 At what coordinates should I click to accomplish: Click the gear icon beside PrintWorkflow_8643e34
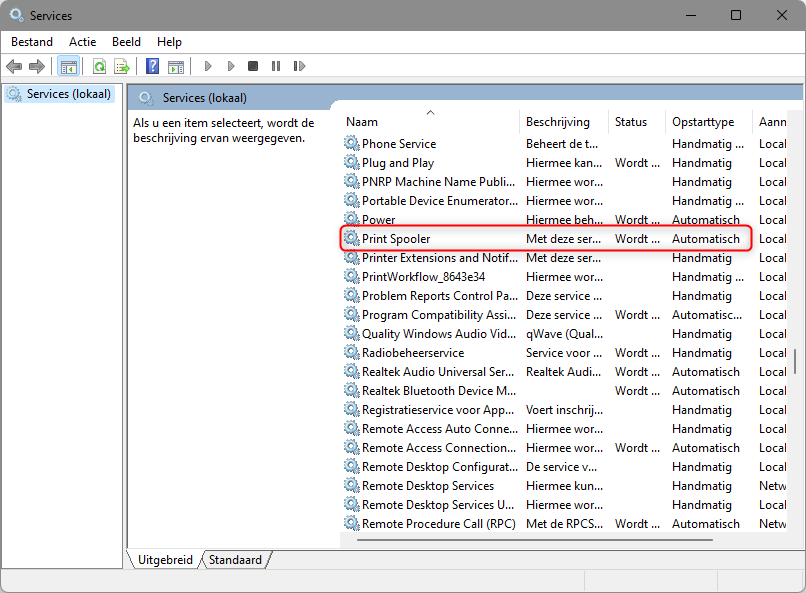tap(352, 276)
